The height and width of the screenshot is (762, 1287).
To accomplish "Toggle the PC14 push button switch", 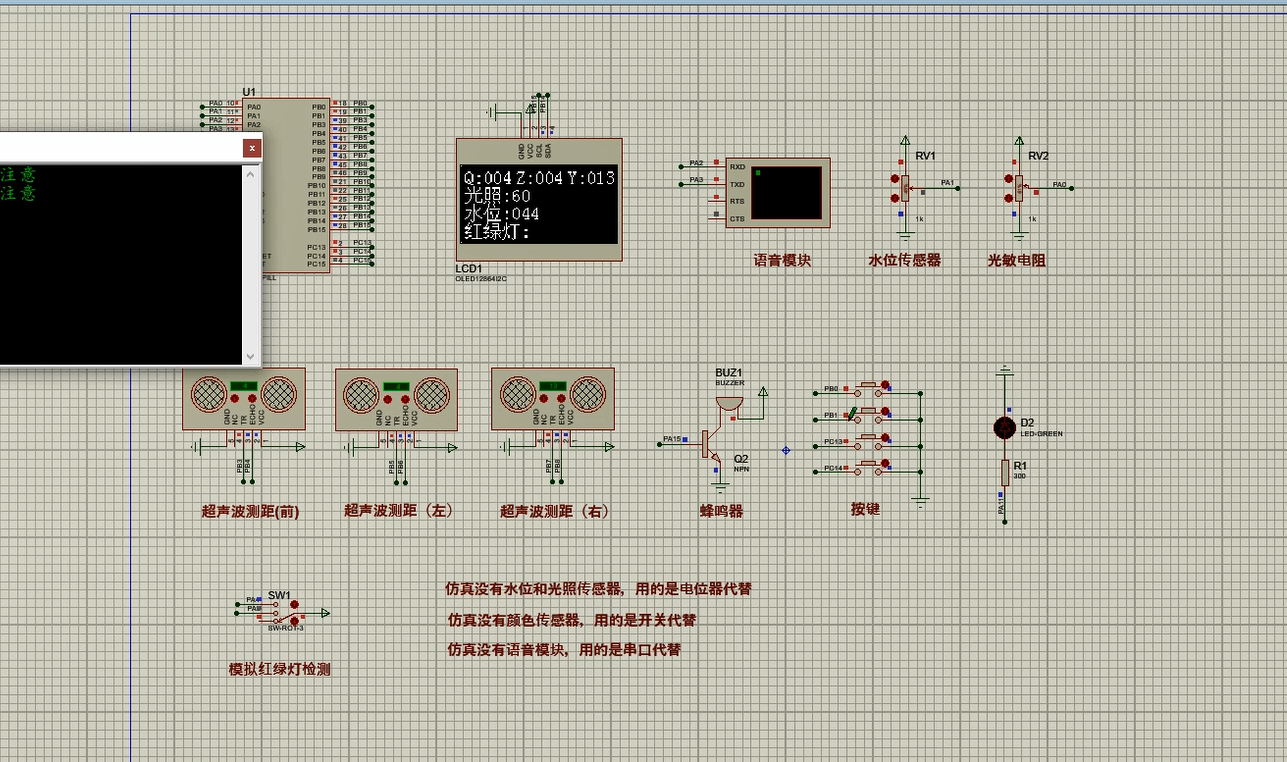I will [x=885, y=463].
